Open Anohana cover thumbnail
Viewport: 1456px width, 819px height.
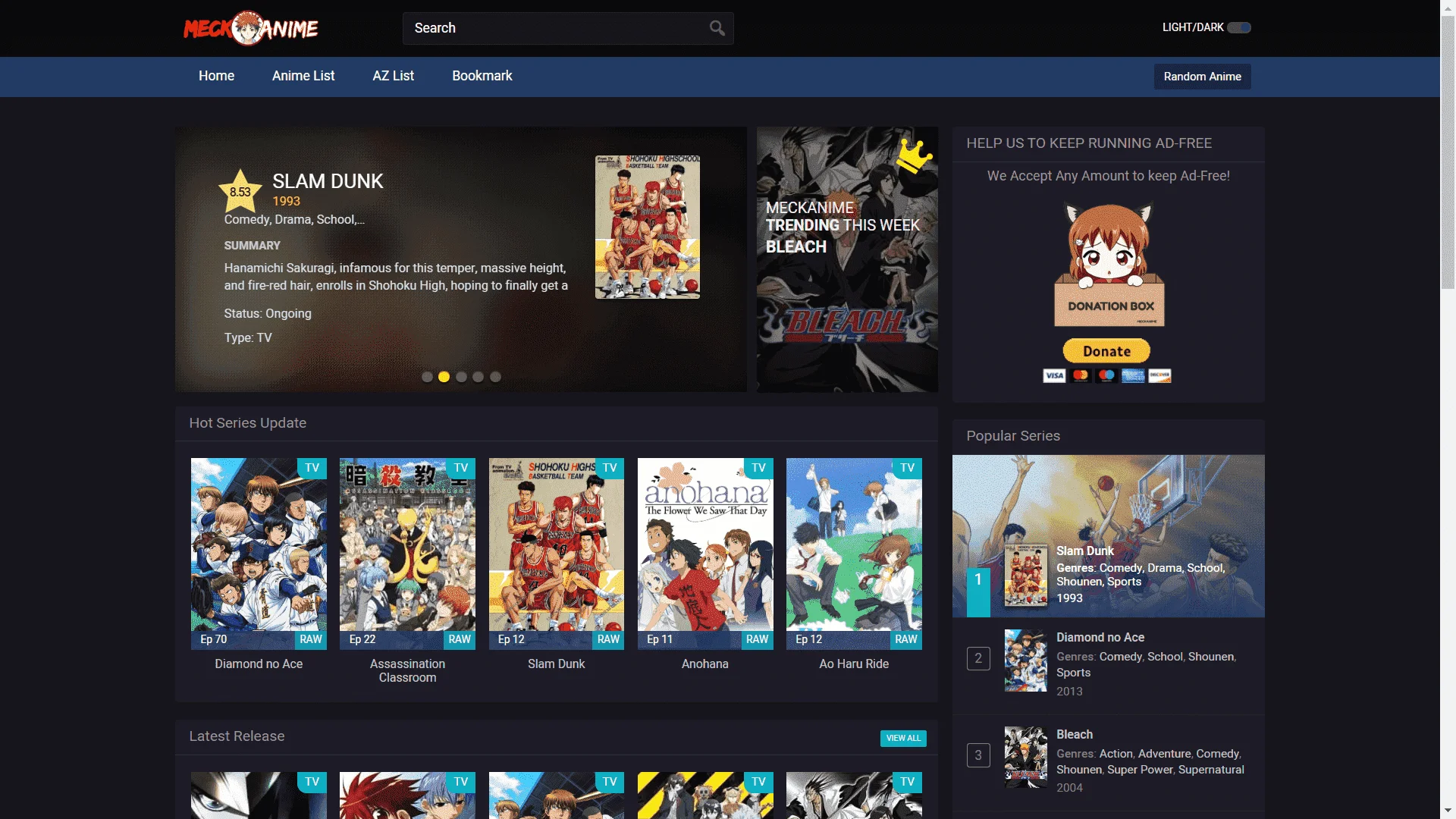(x=705, y=554)
